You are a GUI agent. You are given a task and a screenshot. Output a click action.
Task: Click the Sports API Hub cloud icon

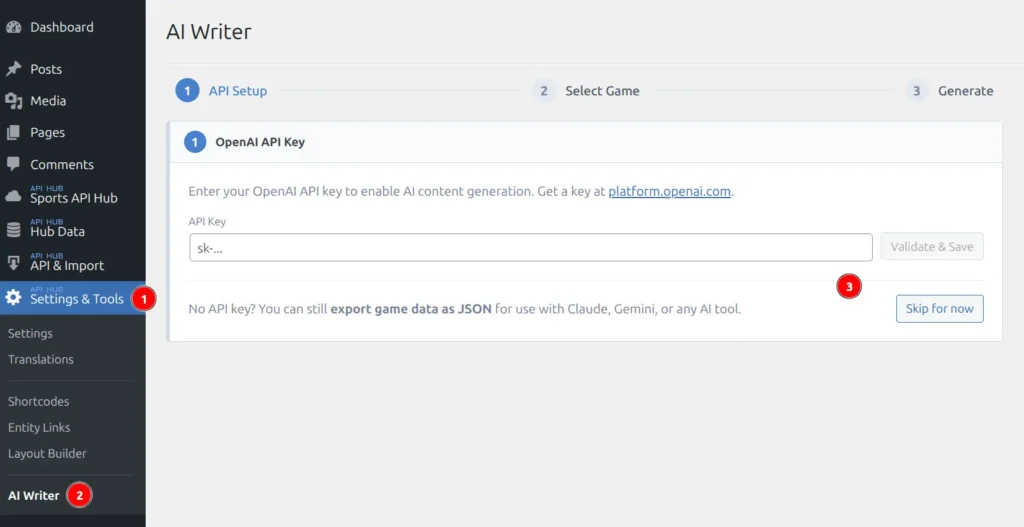(13, 196)
